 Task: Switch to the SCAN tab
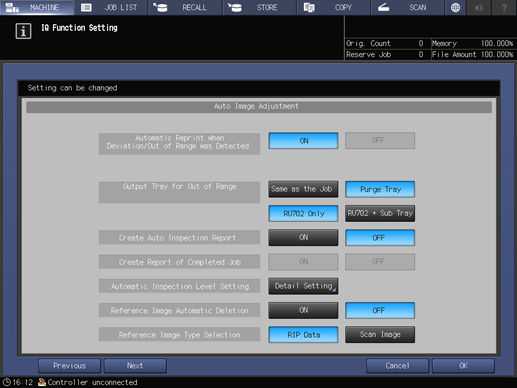(408, 7)
